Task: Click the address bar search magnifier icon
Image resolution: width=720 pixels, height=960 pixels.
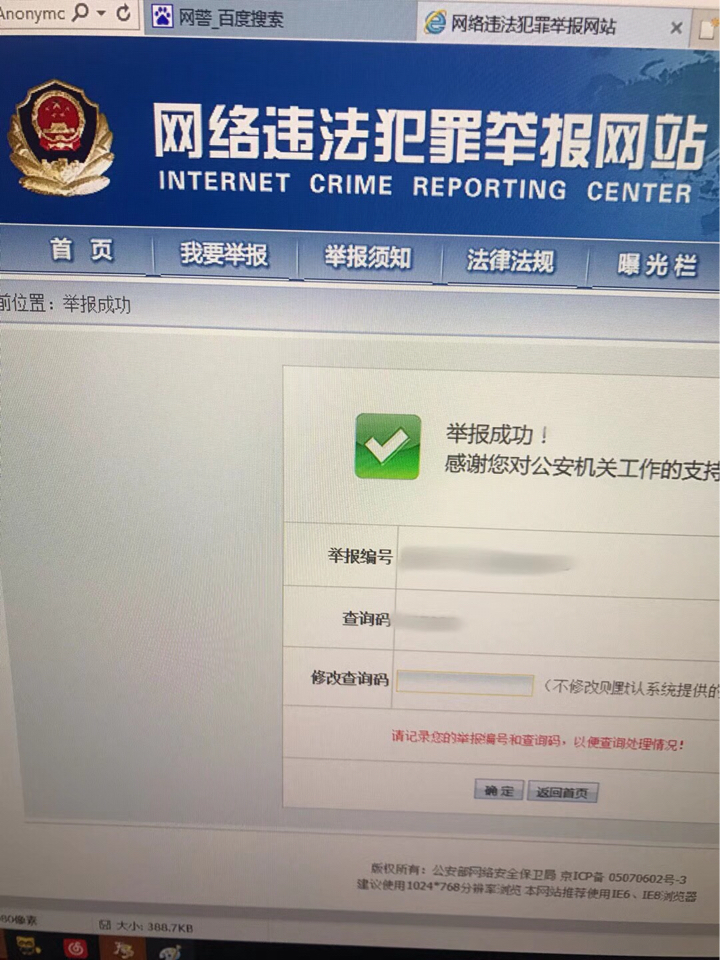Action: 80,12
